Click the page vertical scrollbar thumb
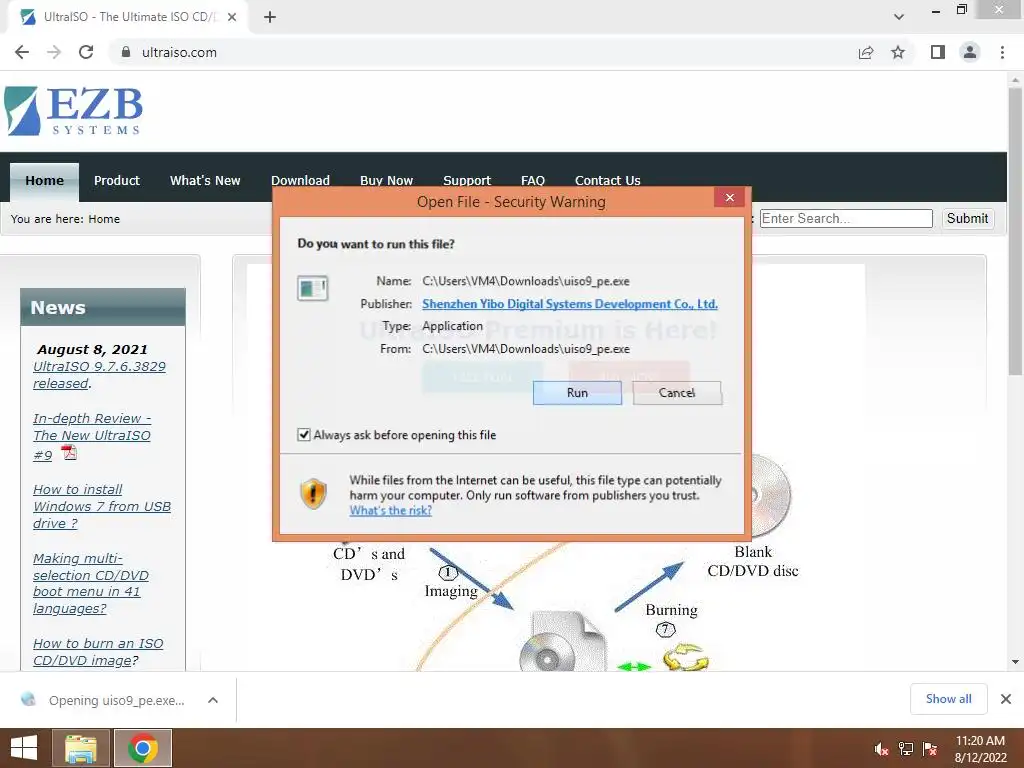This screenshot has width=1024, height=768. (1015, 232)
